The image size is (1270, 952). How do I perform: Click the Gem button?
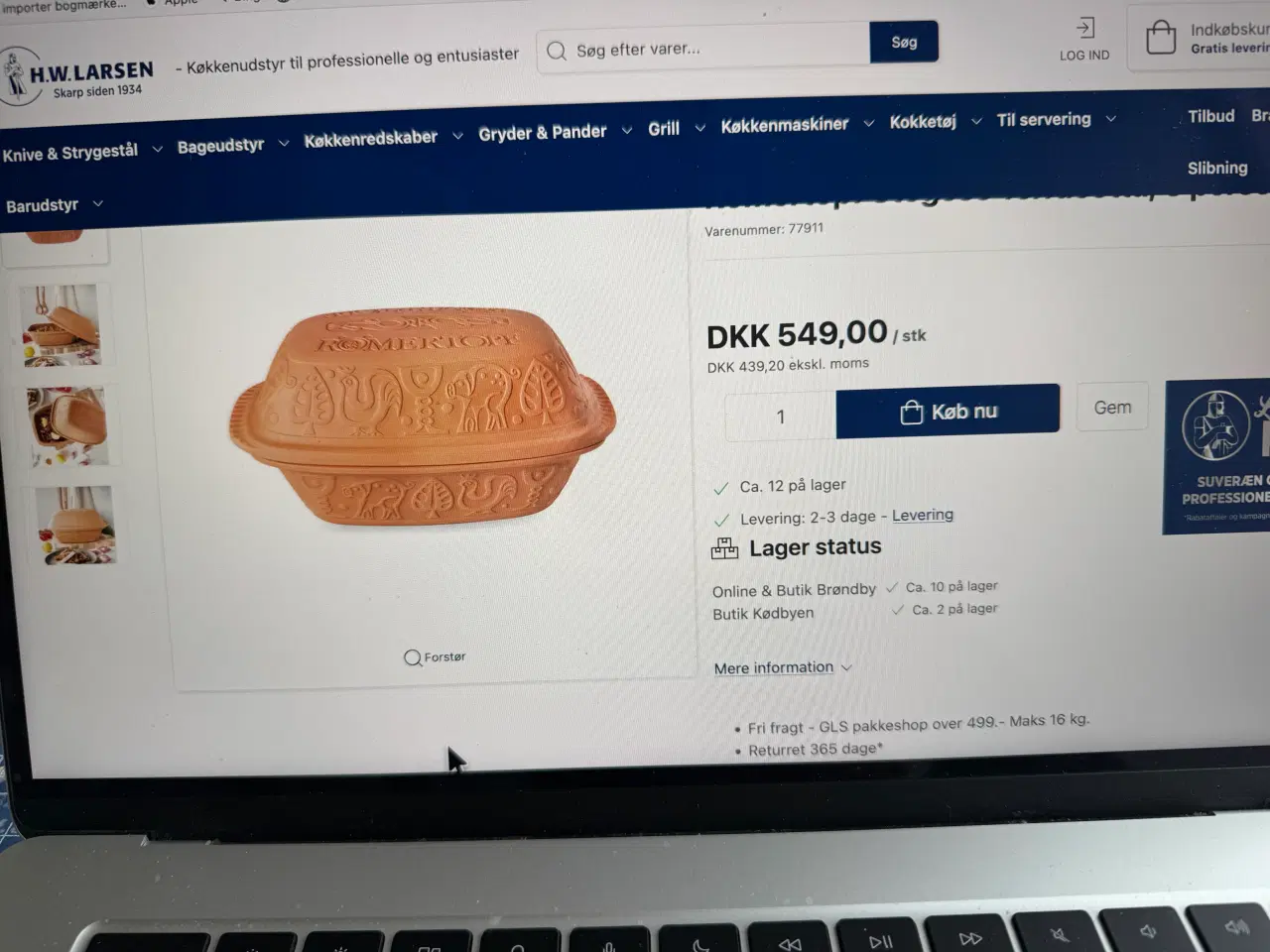[1112, 408]
